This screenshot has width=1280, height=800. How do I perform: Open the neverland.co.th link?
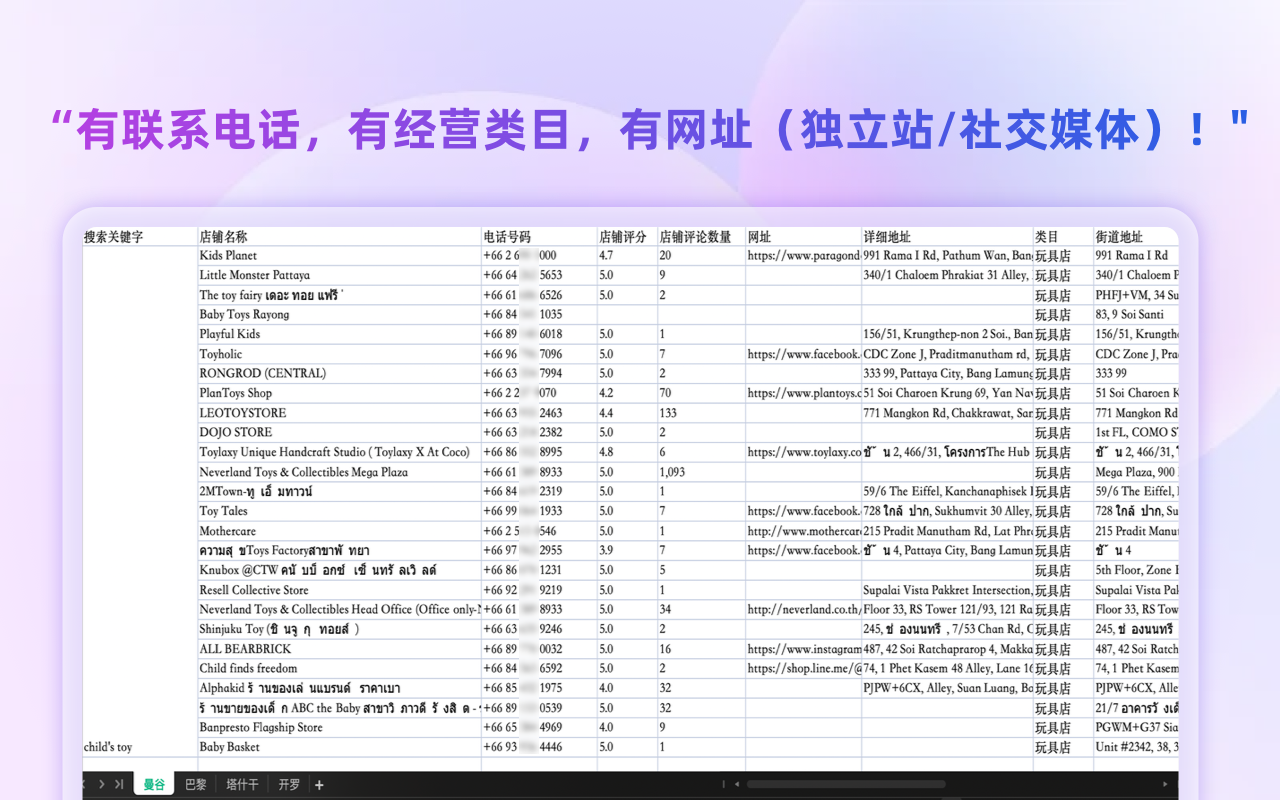[x=799, y=609]
